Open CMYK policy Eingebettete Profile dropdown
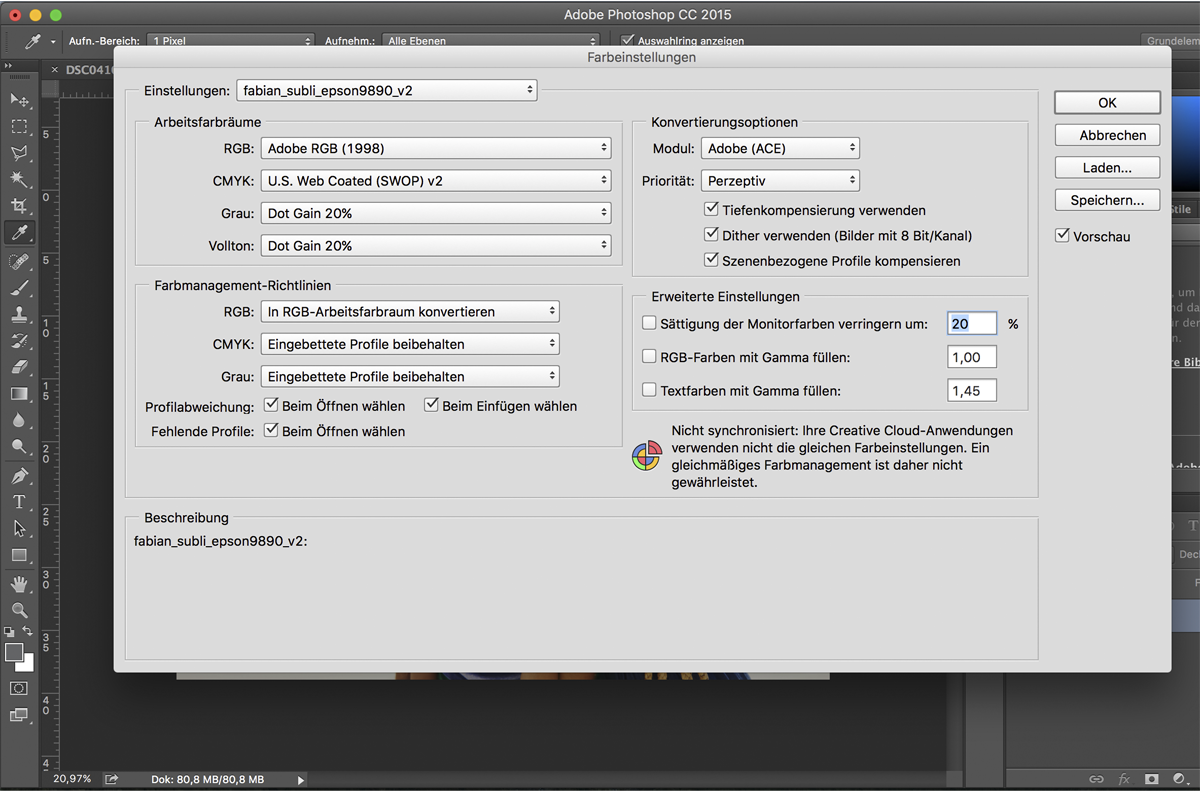The height and width of the screenshot is (791, 1200). 410,344
